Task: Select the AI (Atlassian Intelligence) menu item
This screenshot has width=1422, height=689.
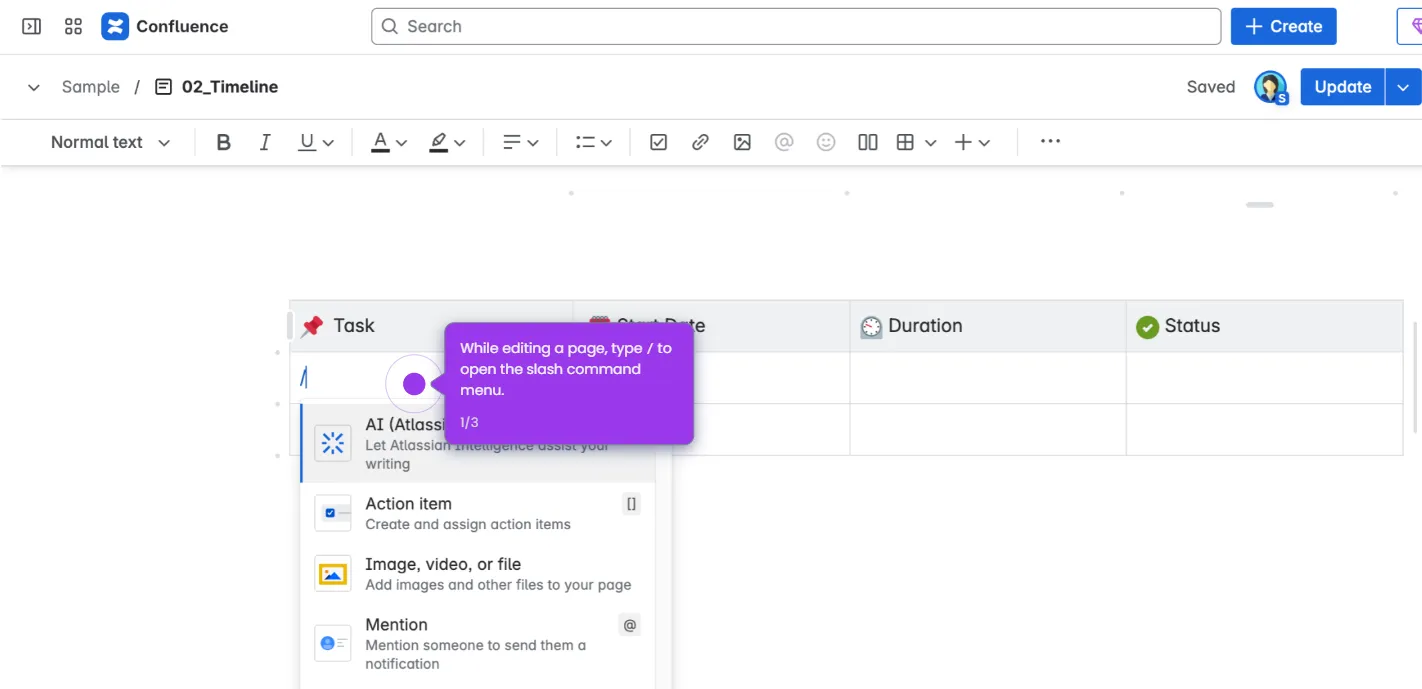Action: (478, 443)
